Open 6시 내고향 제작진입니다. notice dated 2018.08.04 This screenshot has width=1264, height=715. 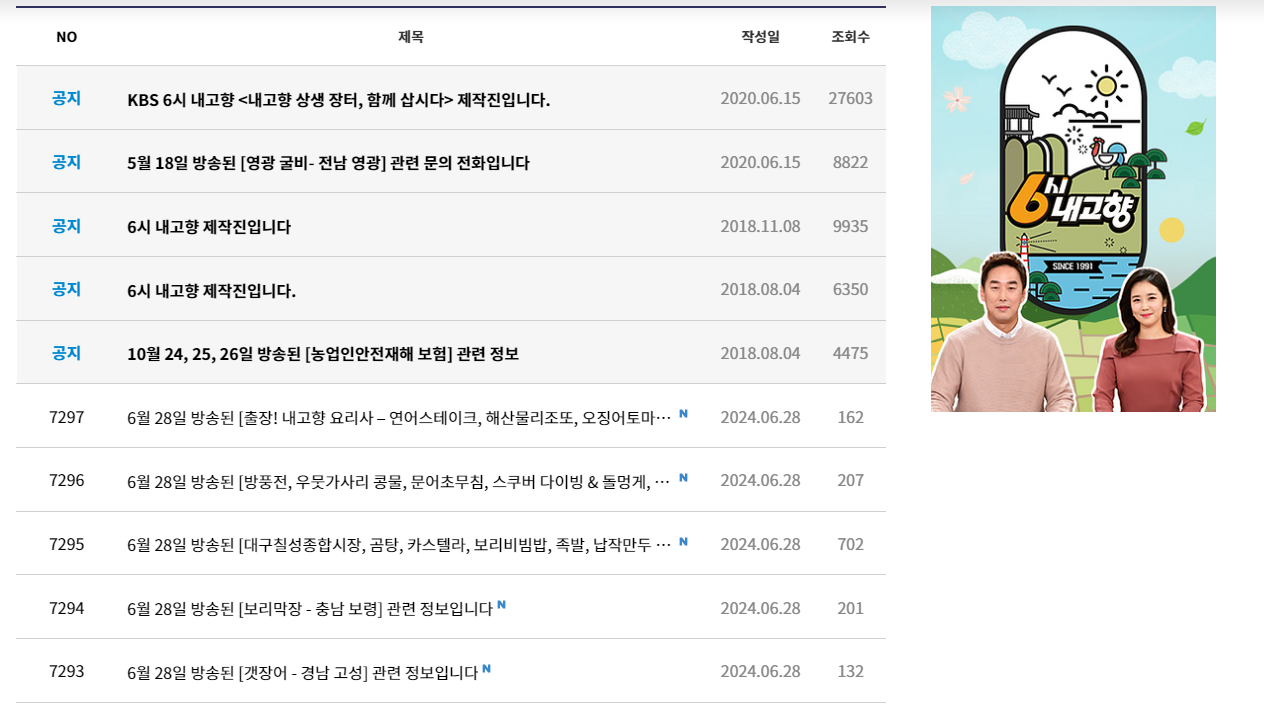pyautogui.click(x=212, y=290)
